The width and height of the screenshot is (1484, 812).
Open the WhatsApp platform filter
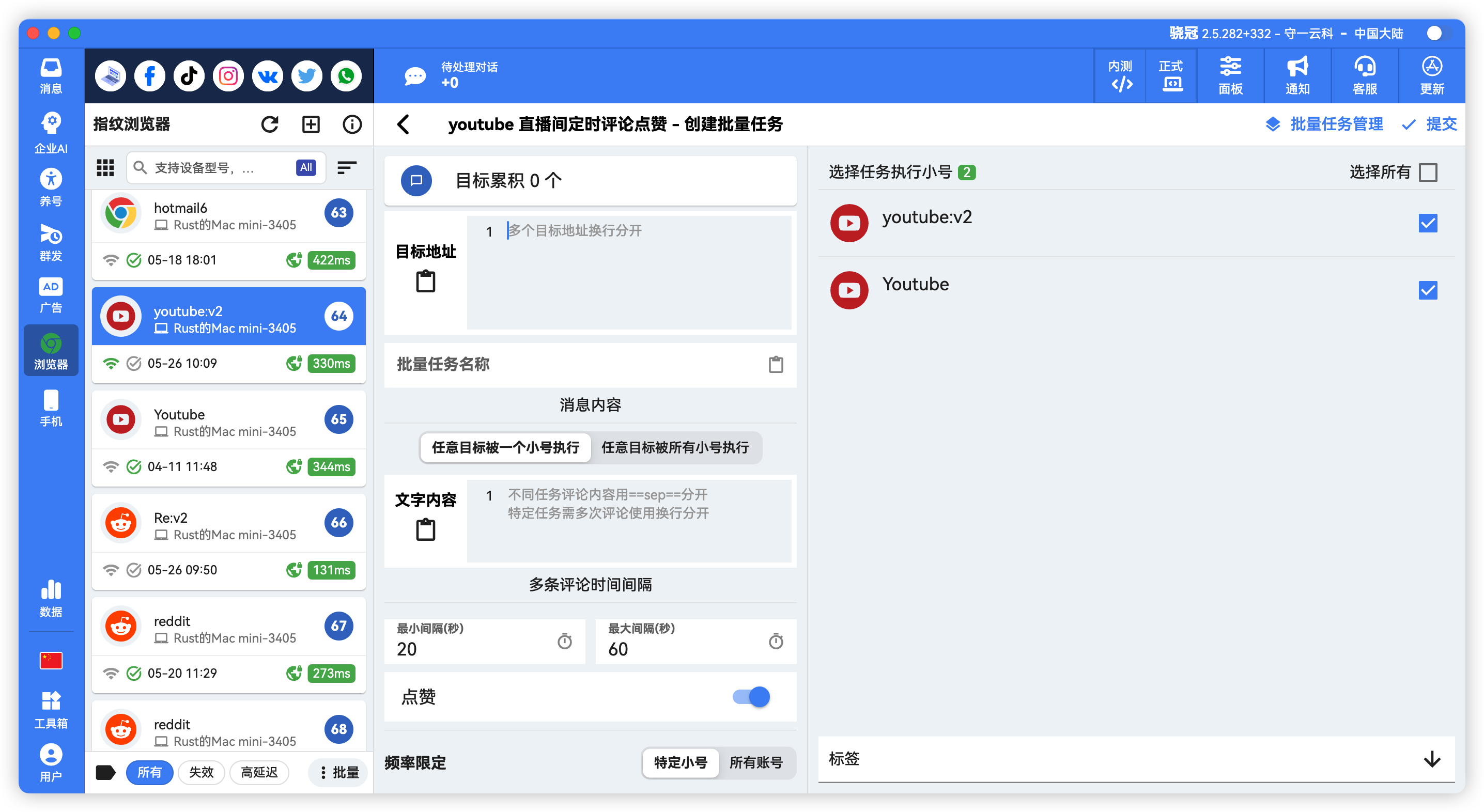[x=346, y=75]
